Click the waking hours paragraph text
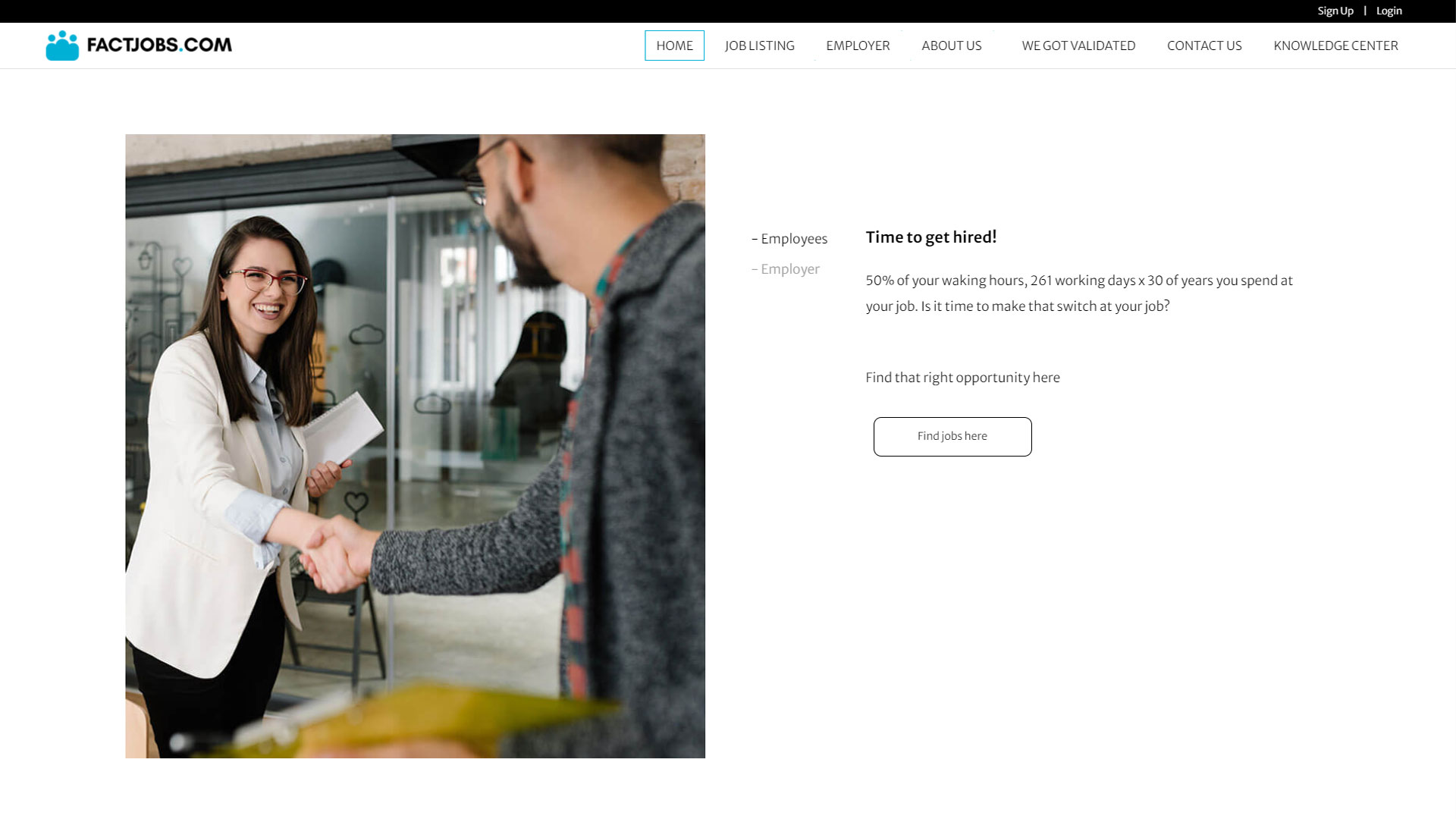 click(x=1079, y=293)
